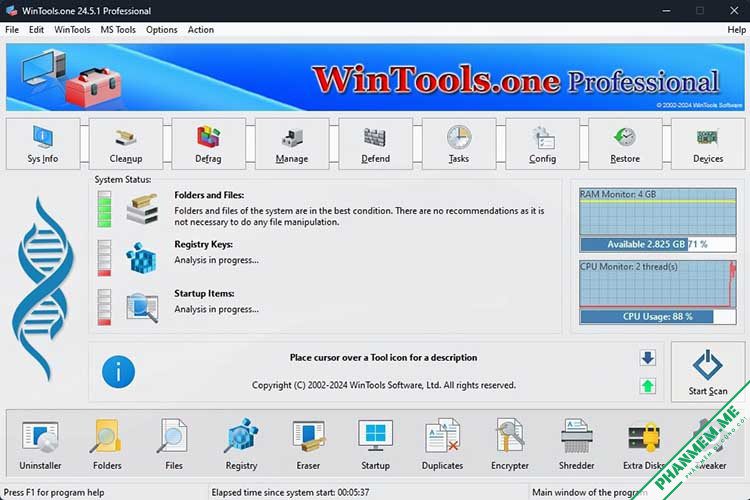Viewport: 750px width, 500px height.
Task: Open the Help menu
Action: coord(737,30)
